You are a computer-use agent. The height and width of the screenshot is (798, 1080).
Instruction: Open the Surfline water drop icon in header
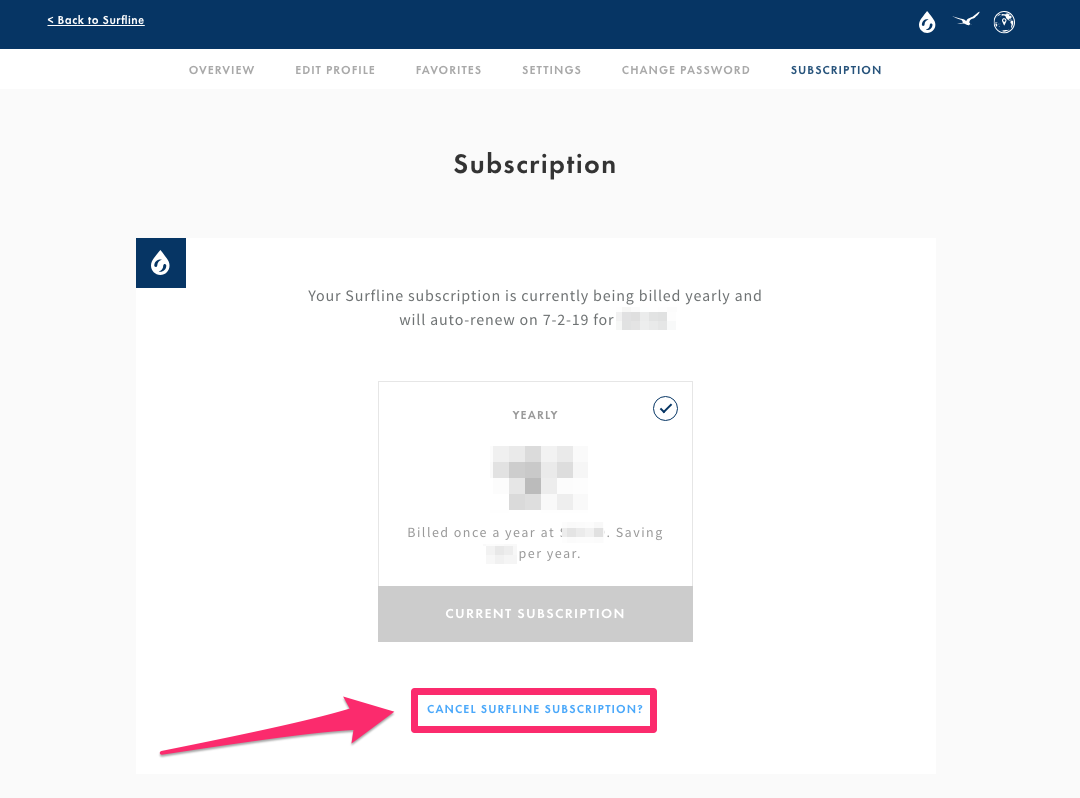coord(927,22)
